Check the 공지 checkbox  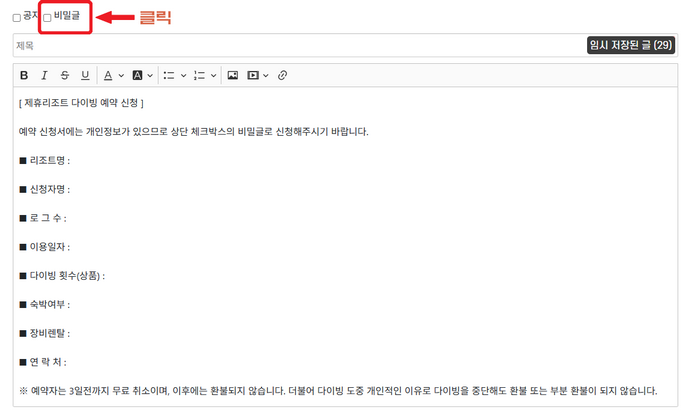click(x=17, y=18)
